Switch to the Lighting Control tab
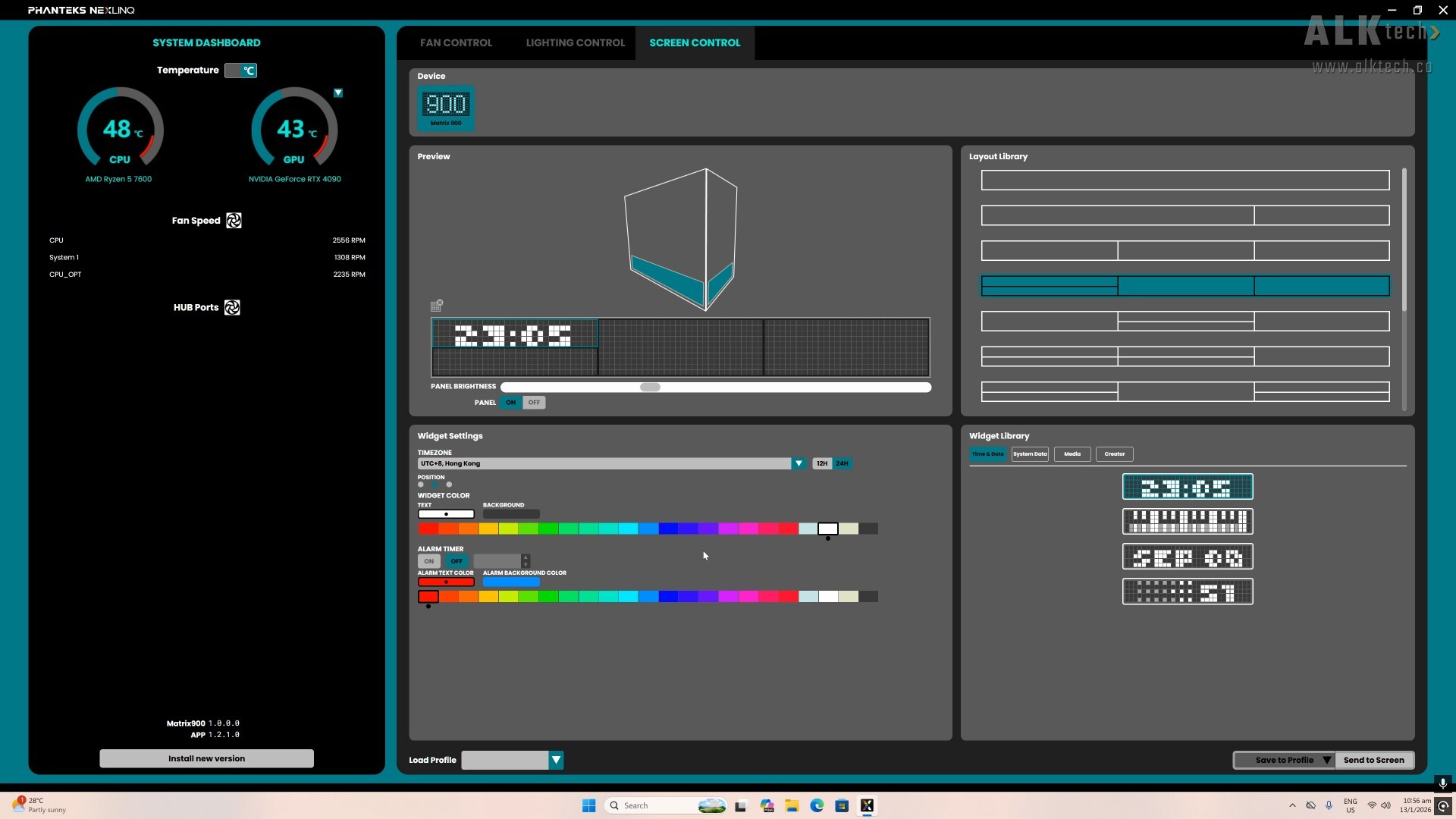Viewport: 1456px width, 819px height. click(574, 42)
